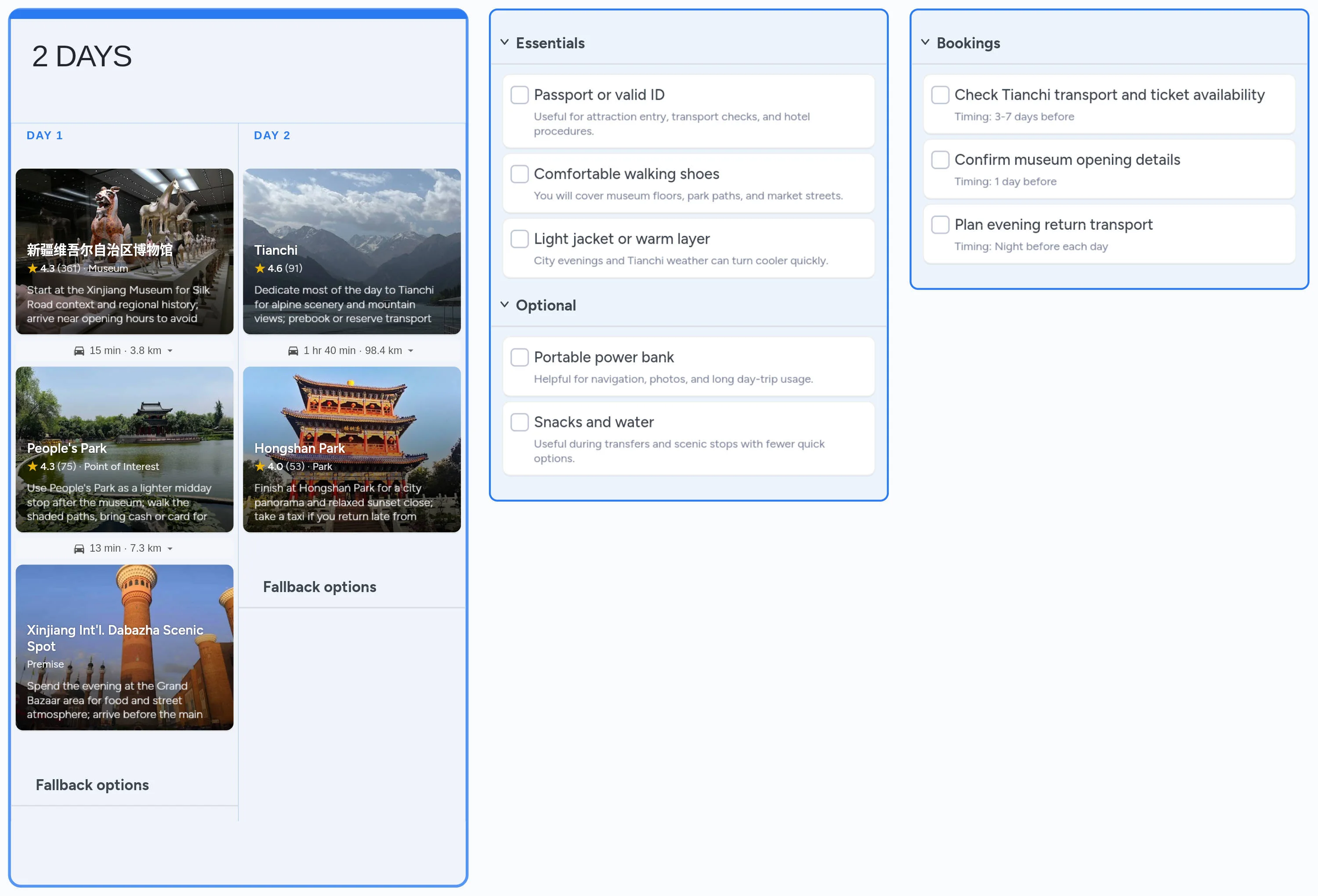
Task: Open 98.4 km travel mode dropdown
Action: coord(411,351)
